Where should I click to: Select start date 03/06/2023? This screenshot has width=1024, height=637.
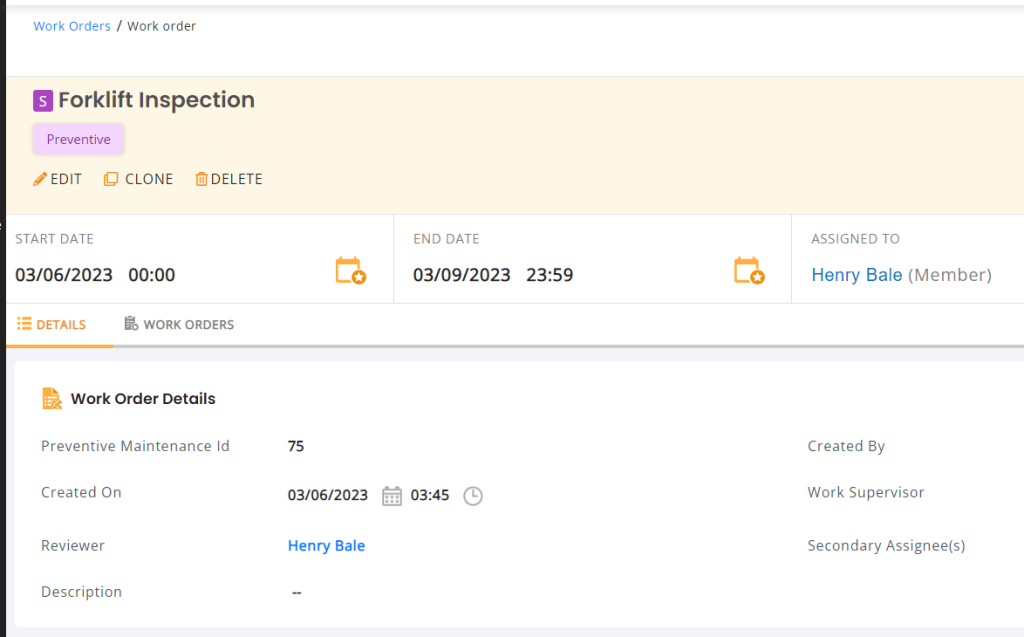64,275
